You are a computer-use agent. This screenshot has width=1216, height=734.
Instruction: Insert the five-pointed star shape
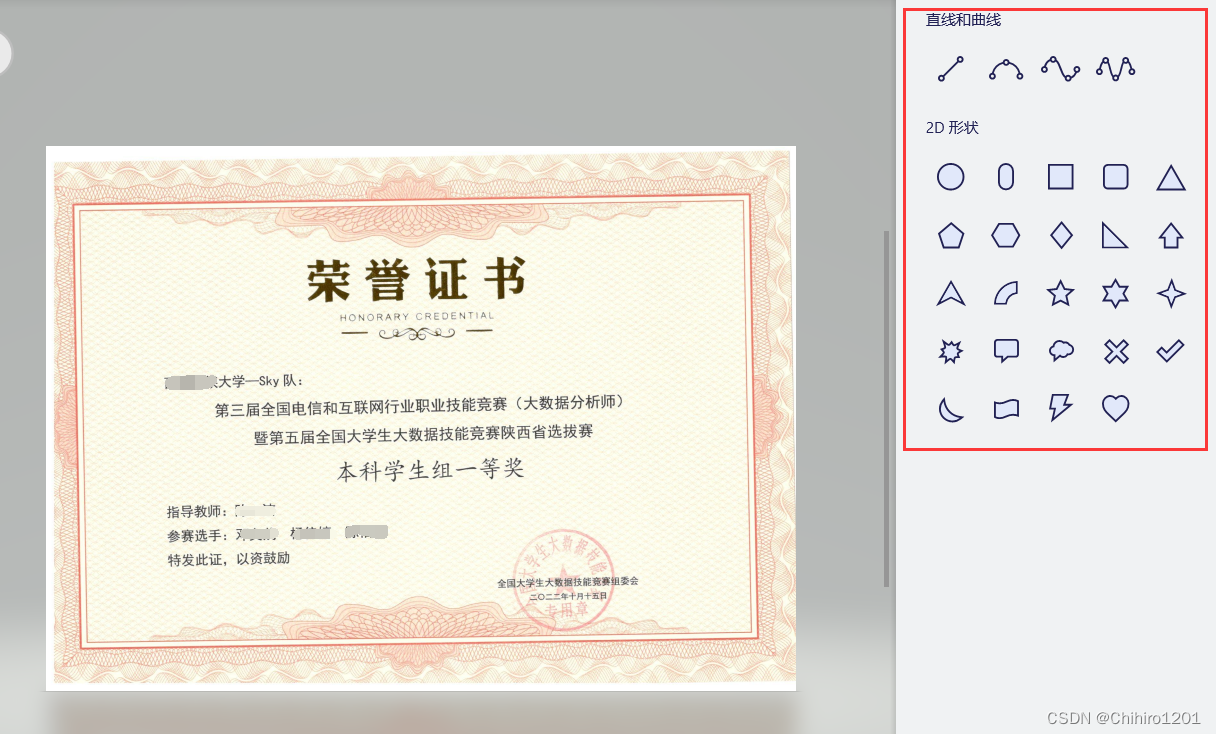[1061, 293]
